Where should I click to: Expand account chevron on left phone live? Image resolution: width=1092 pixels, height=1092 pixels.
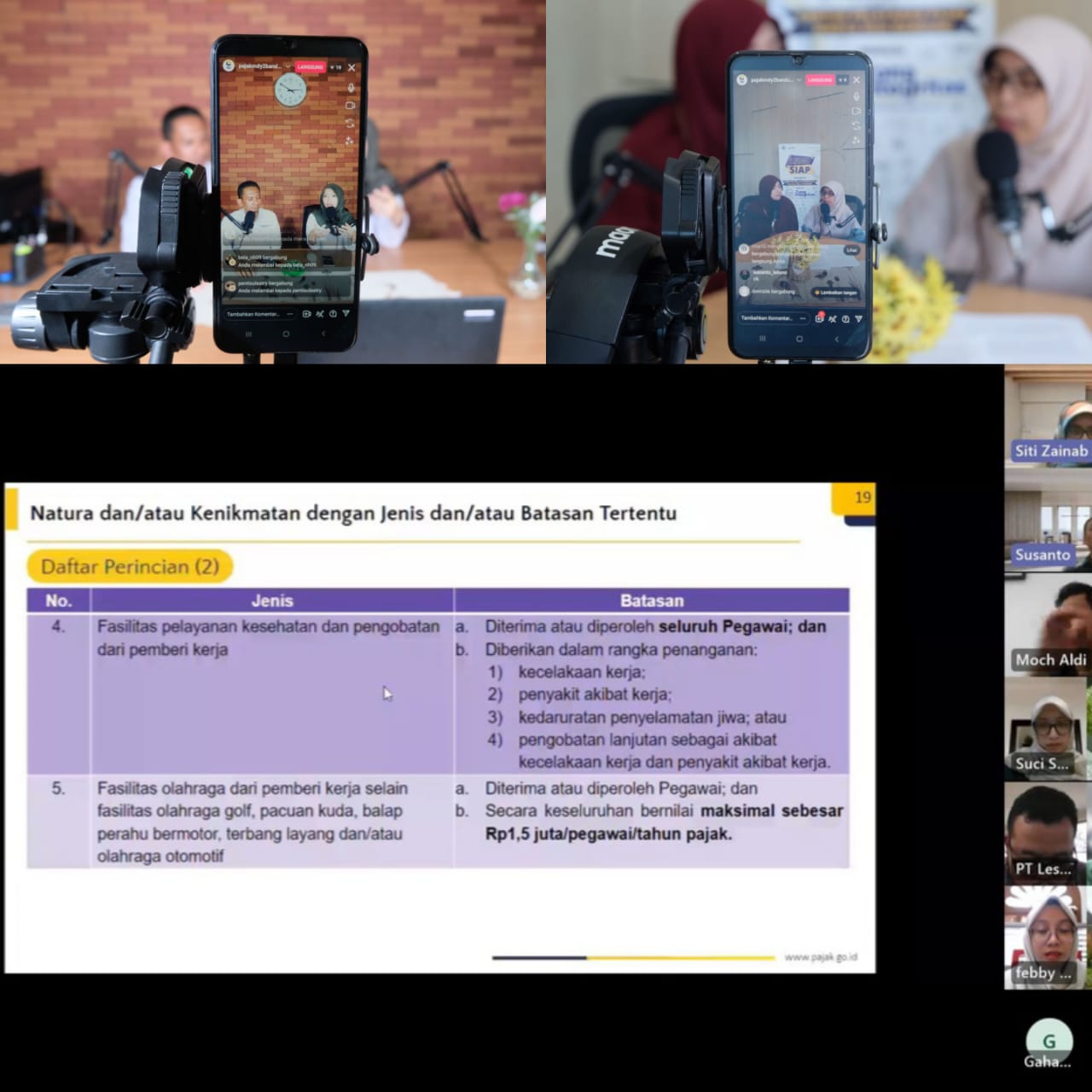[x=288, y=67]
